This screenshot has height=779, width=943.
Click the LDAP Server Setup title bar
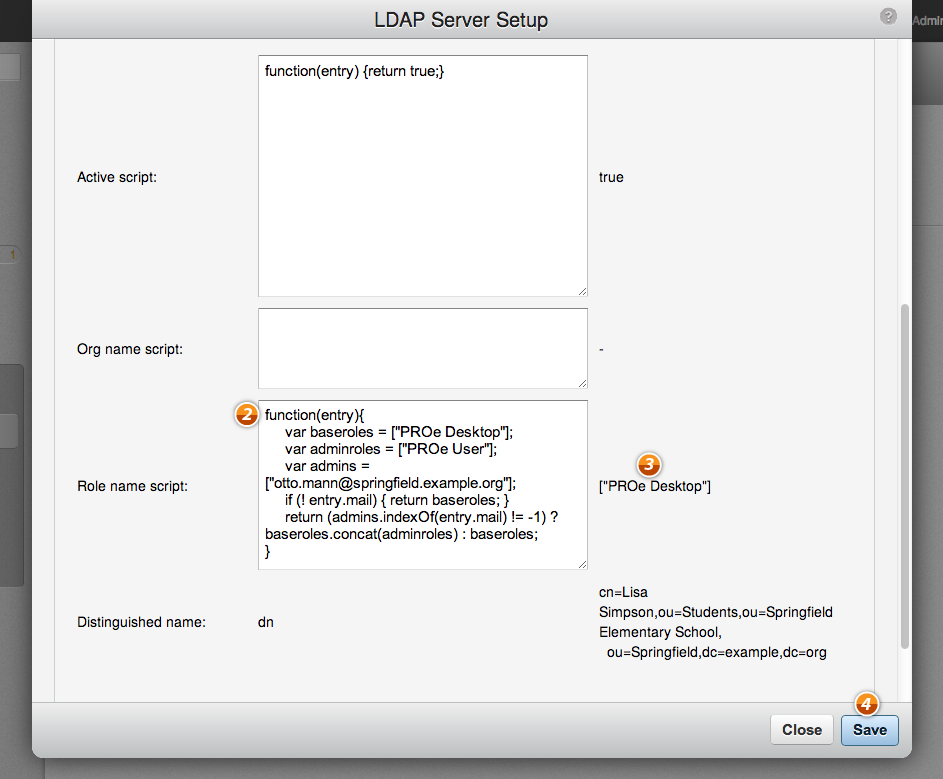[460, 20]
